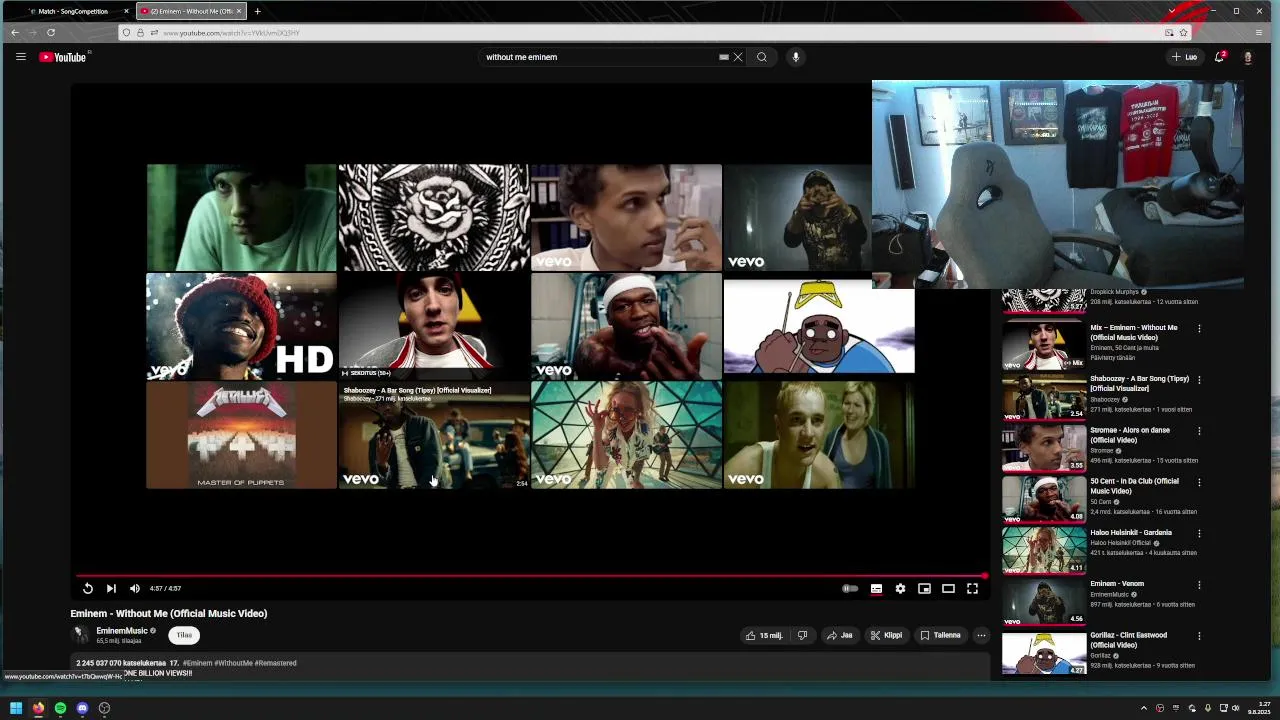The width and height of the screenshot is (1280, 720).
Task: Open sidebar Eminem - Venom title
Action: (x=1117, y=584)
